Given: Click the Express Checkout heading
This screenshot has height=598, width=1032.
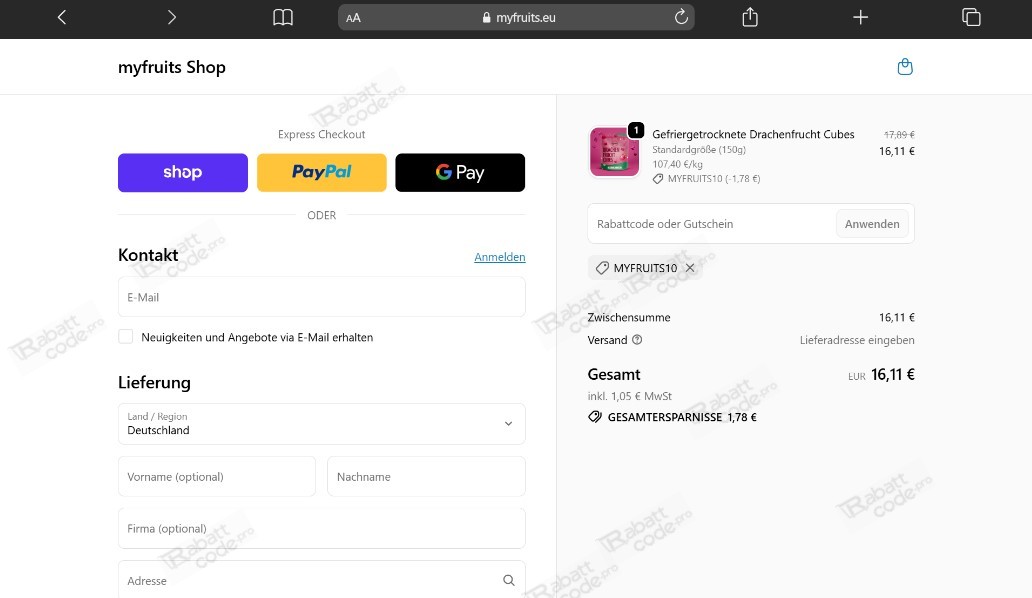Looking at the screenshot, I should tap(321, 134).
